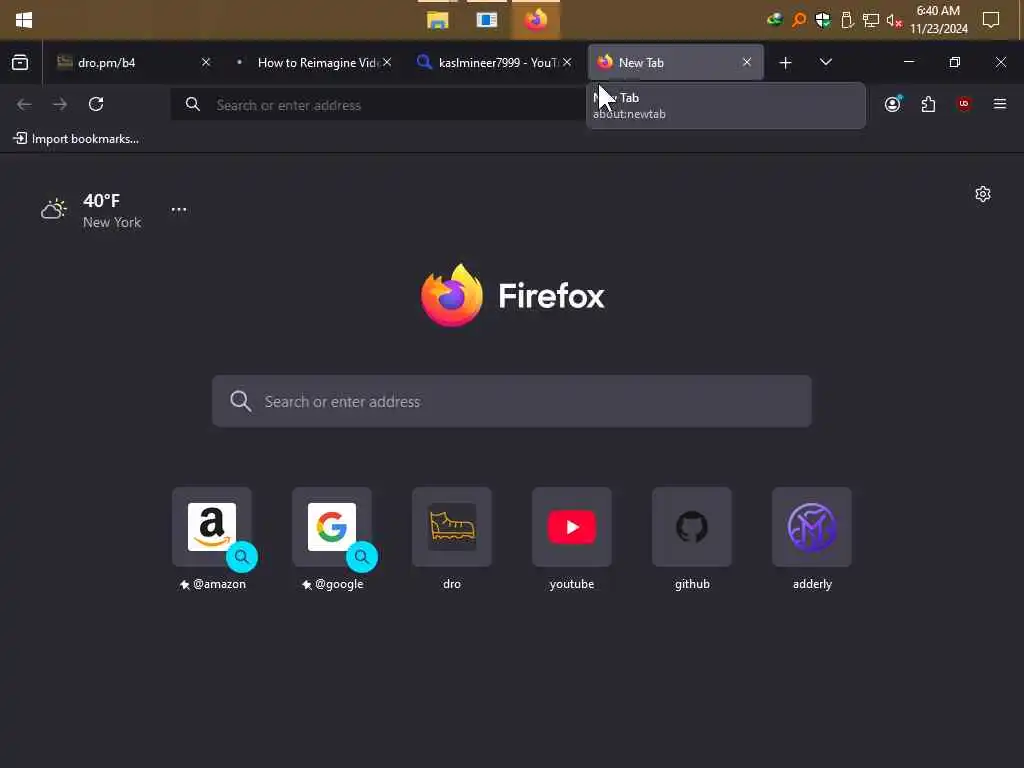Click the address bar search icon
This screenshot has height=768, width=1024.
(x=193, y=104)
